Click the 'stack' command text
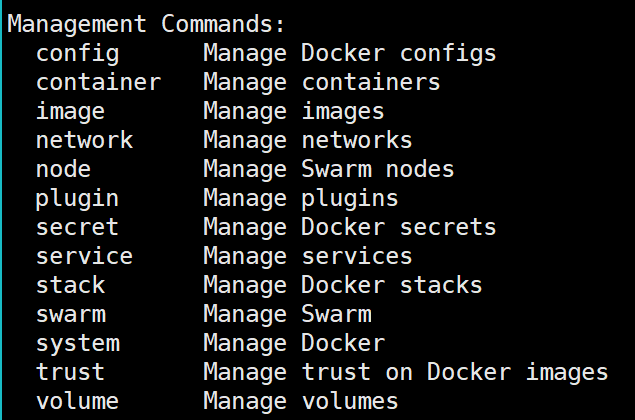Image resolution: width=635 pixels, height=420 pixels. (x=70, y=285)
